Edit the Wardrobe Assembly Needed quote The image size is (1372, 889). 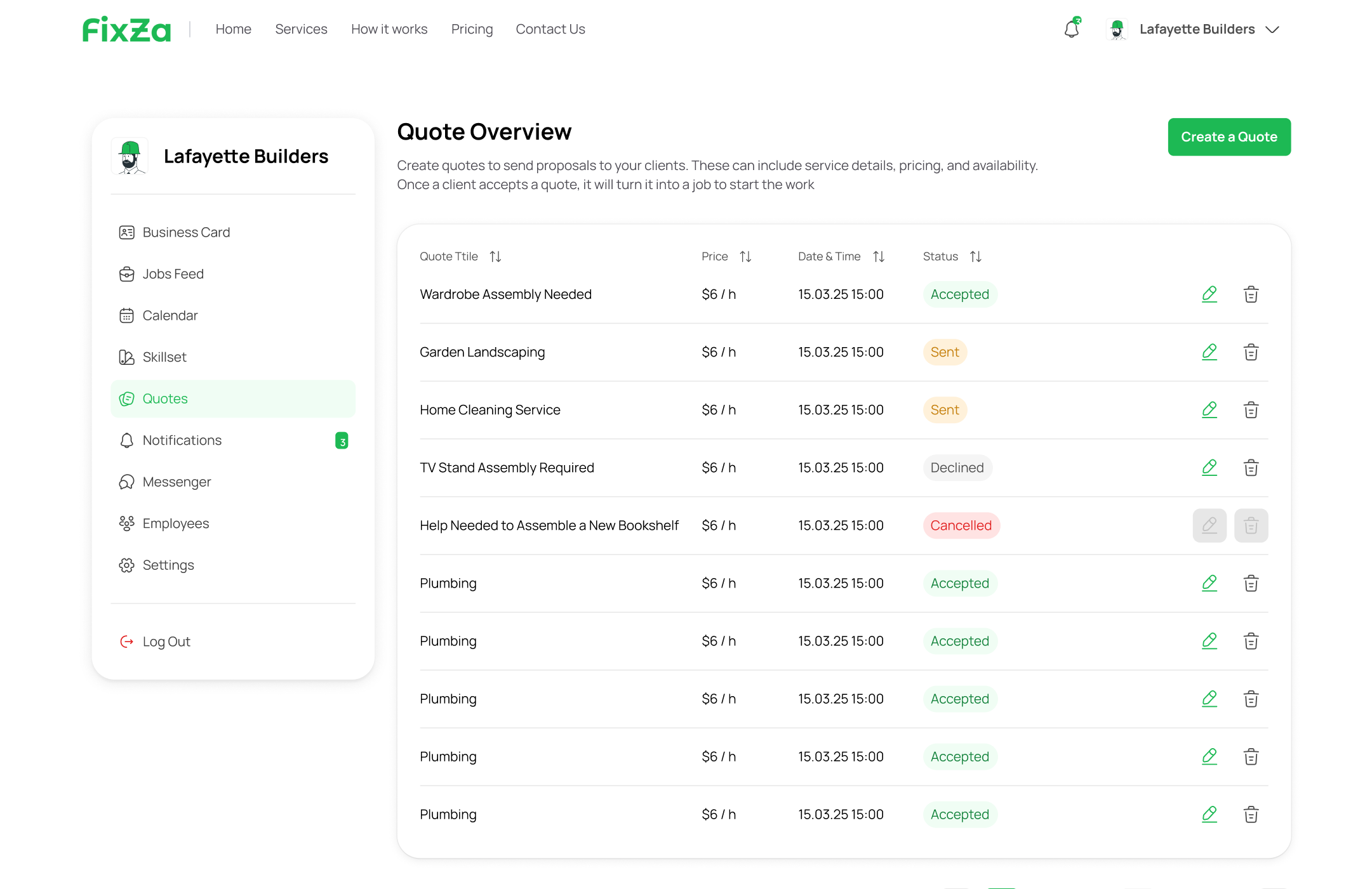(1209, 294)
